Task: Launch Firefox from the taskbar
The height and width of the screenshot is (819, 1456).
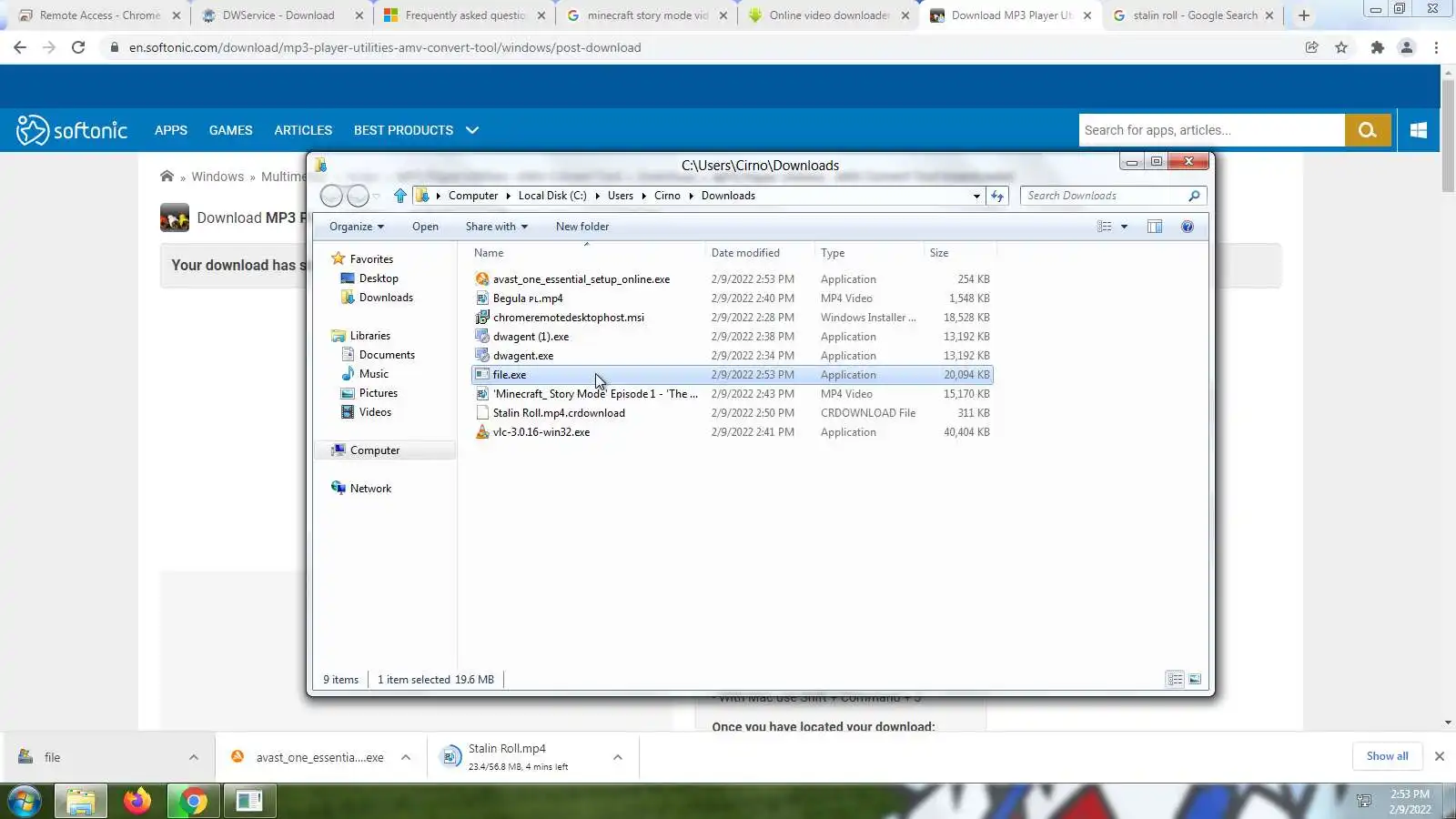Action: click(x=137, y=802)
